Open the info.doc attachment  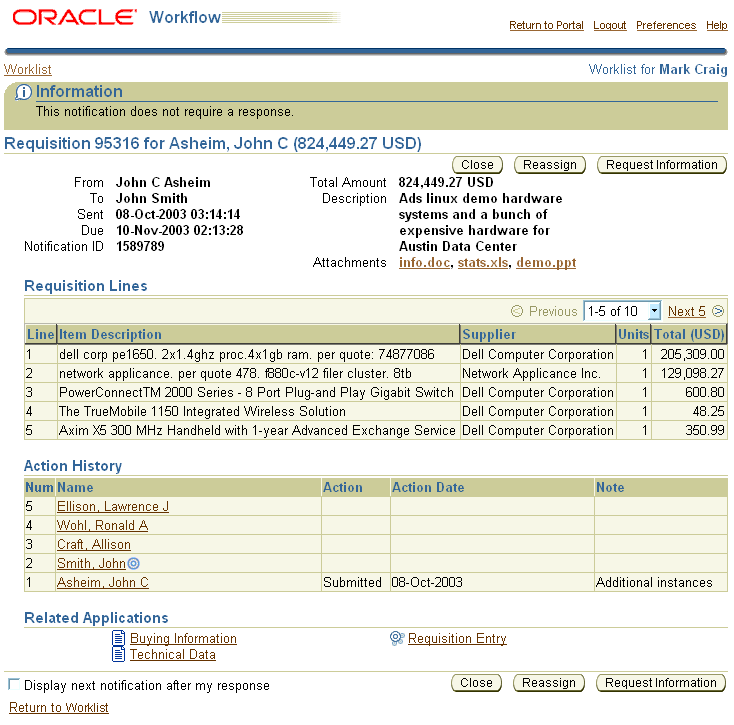tap(424, 263)
